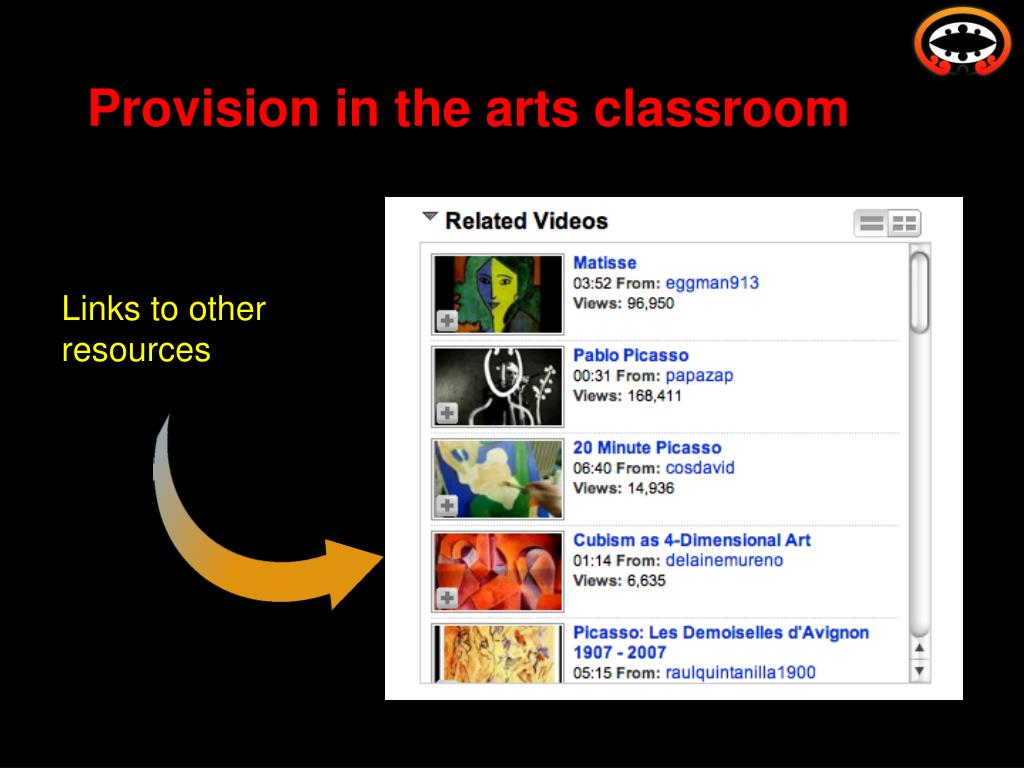The image size is (1024, 768).
Task: Click the Related Videos heading
Action: pyautogui.click(x=526, y=221)
